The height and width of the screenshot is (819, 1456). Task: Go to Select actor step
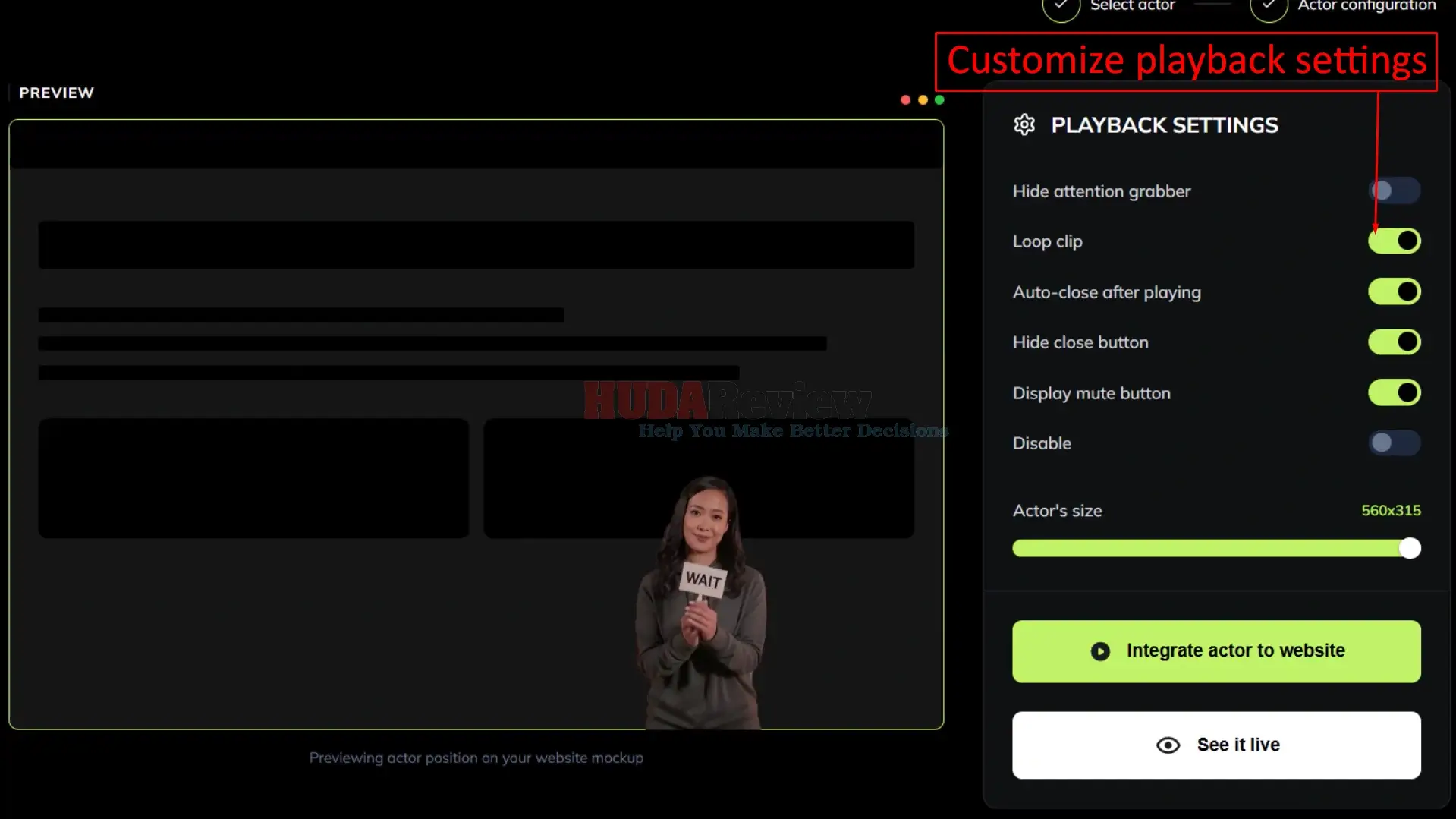(1132, 6)
